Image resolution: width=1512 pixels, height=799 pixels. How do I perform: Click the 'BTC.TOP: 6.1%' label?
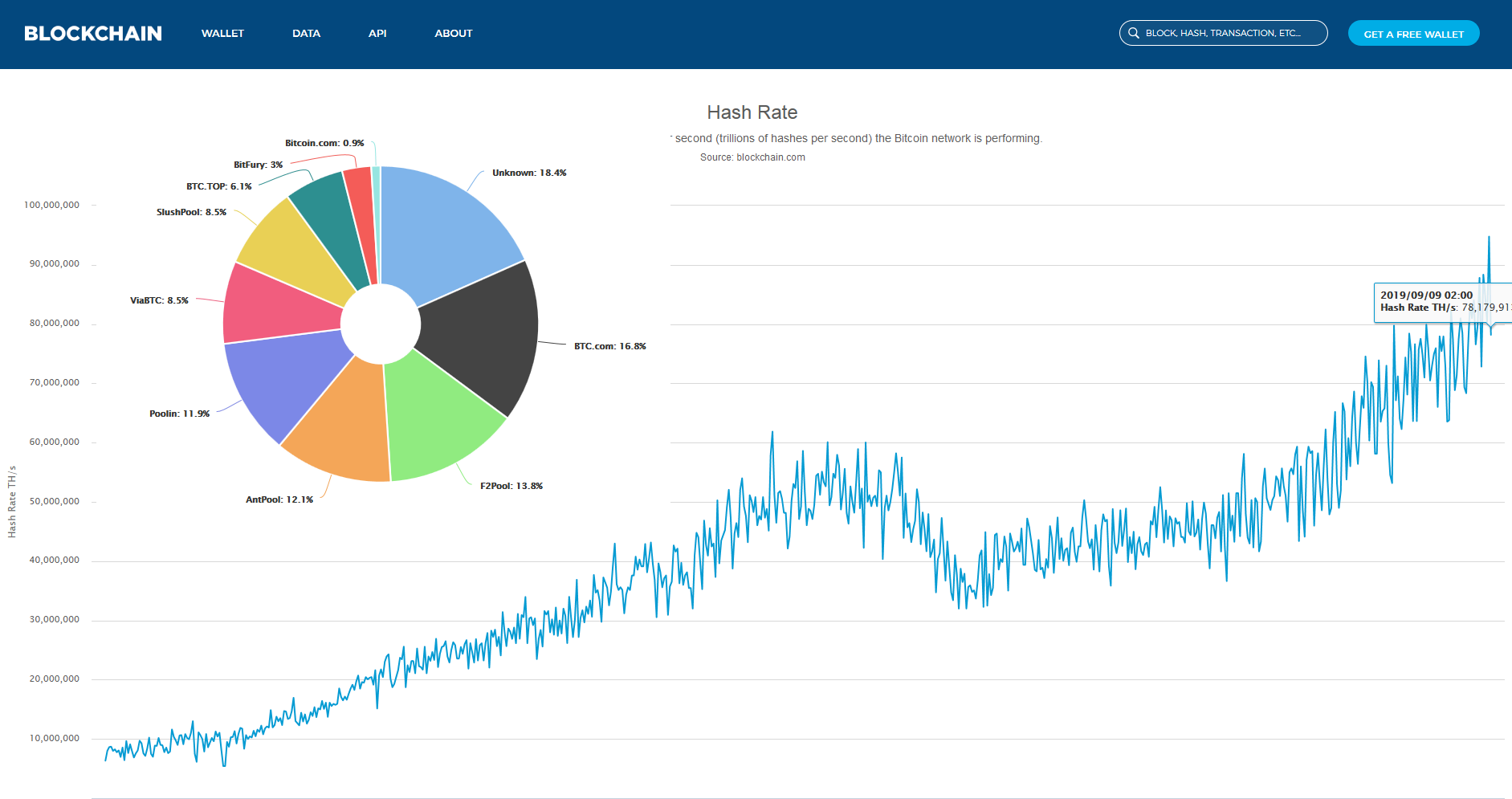219,186
